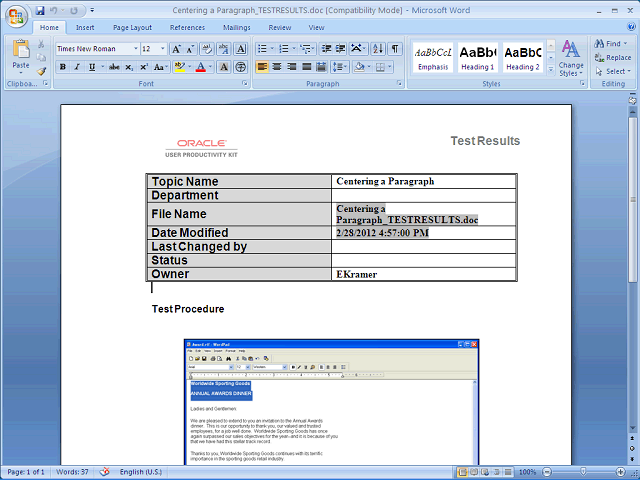Open the Mailings tab

pyautogui.click(x=237, y=27)
